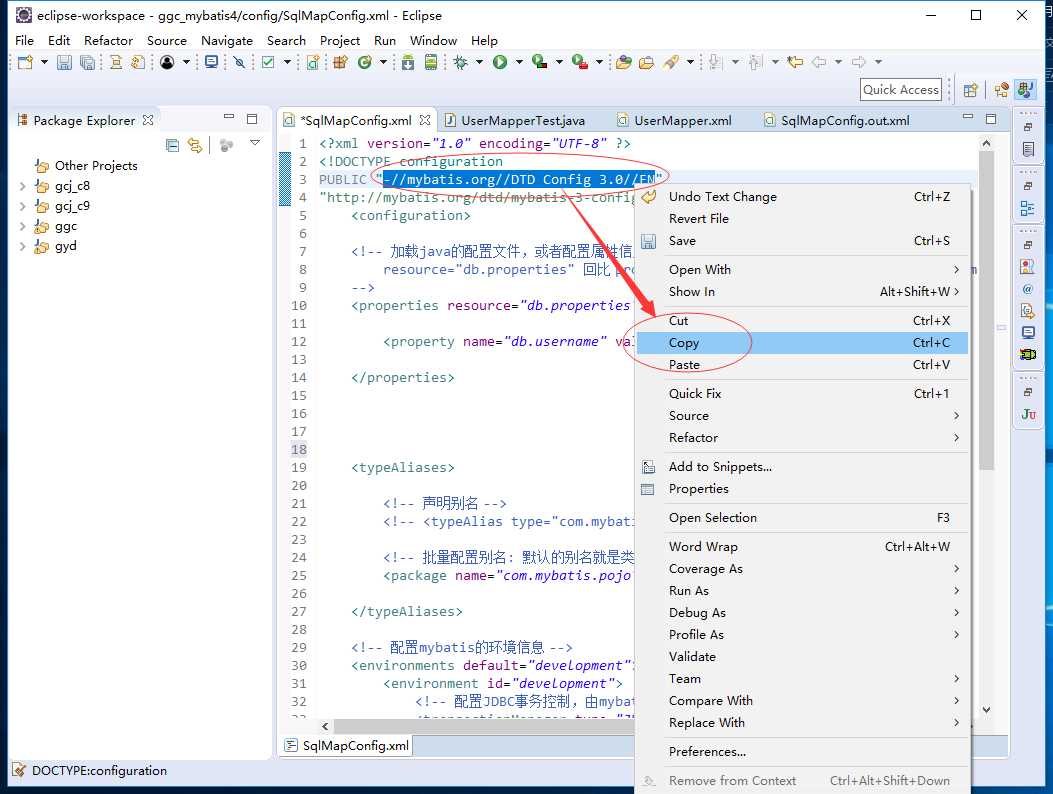The width and height of the screenshot is (1053, 794).
Task: Click the New Java Class icon
Action: click(365, 62)
